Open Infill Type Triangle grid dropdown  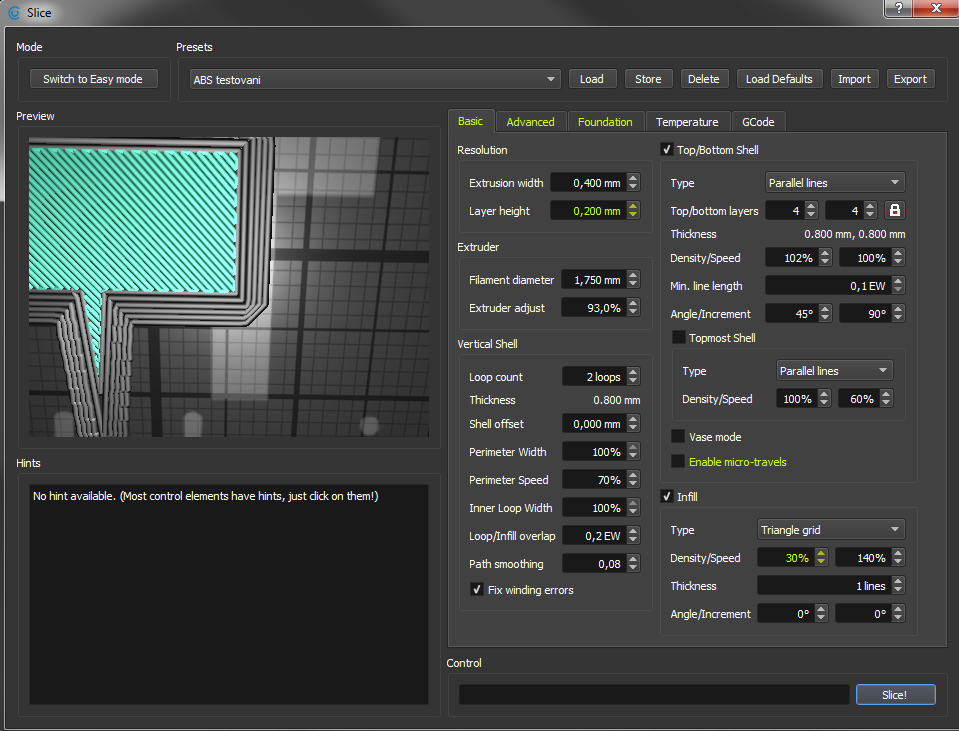(x=831, y=530)
